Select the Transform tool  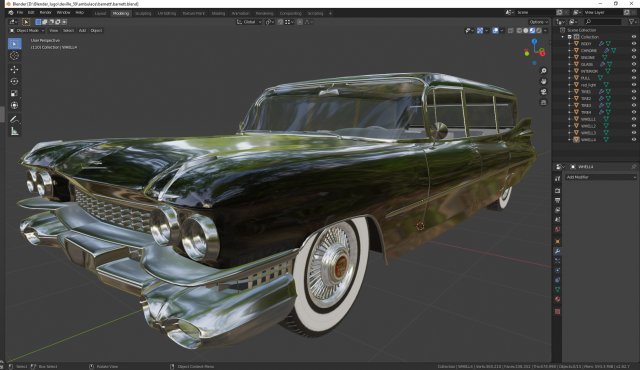click(x=15, y=106)
